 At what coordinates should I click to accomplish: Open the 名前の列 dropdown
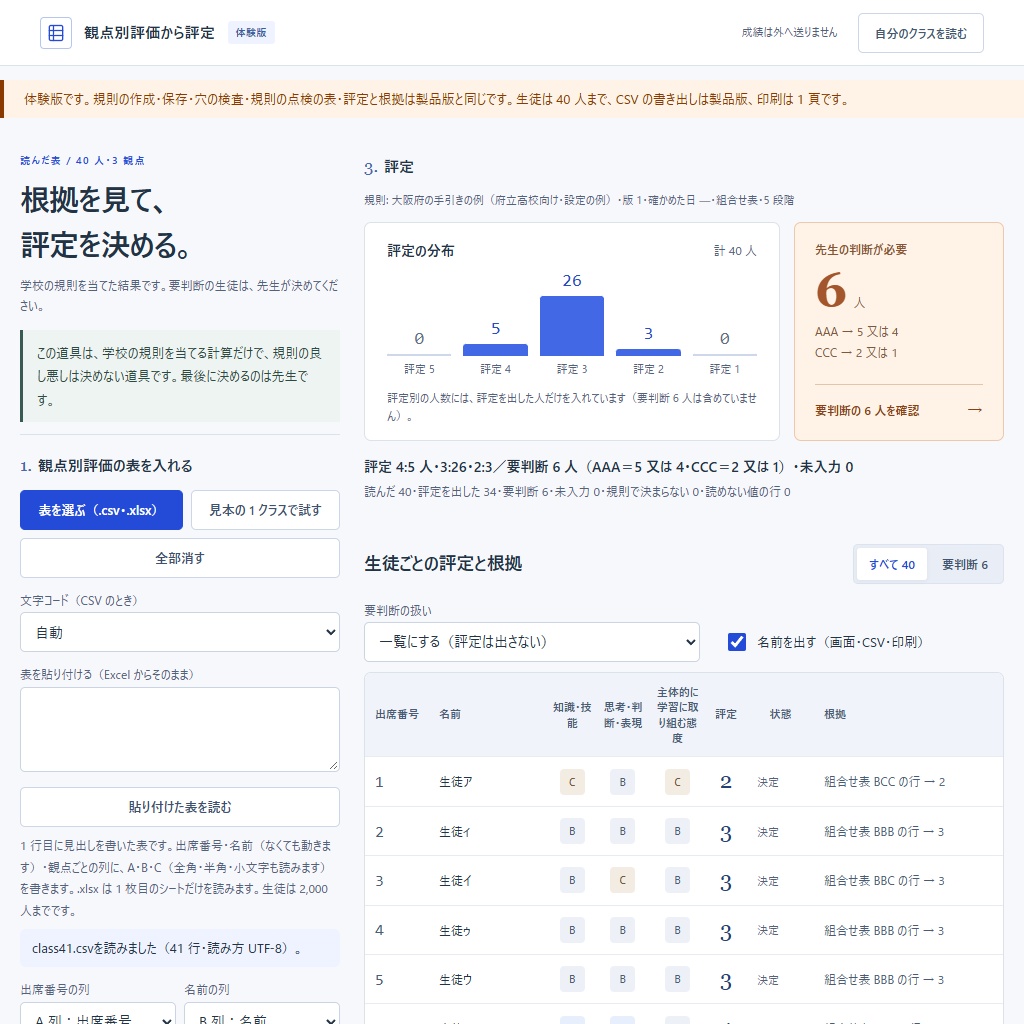click(x=262, y=1014)
